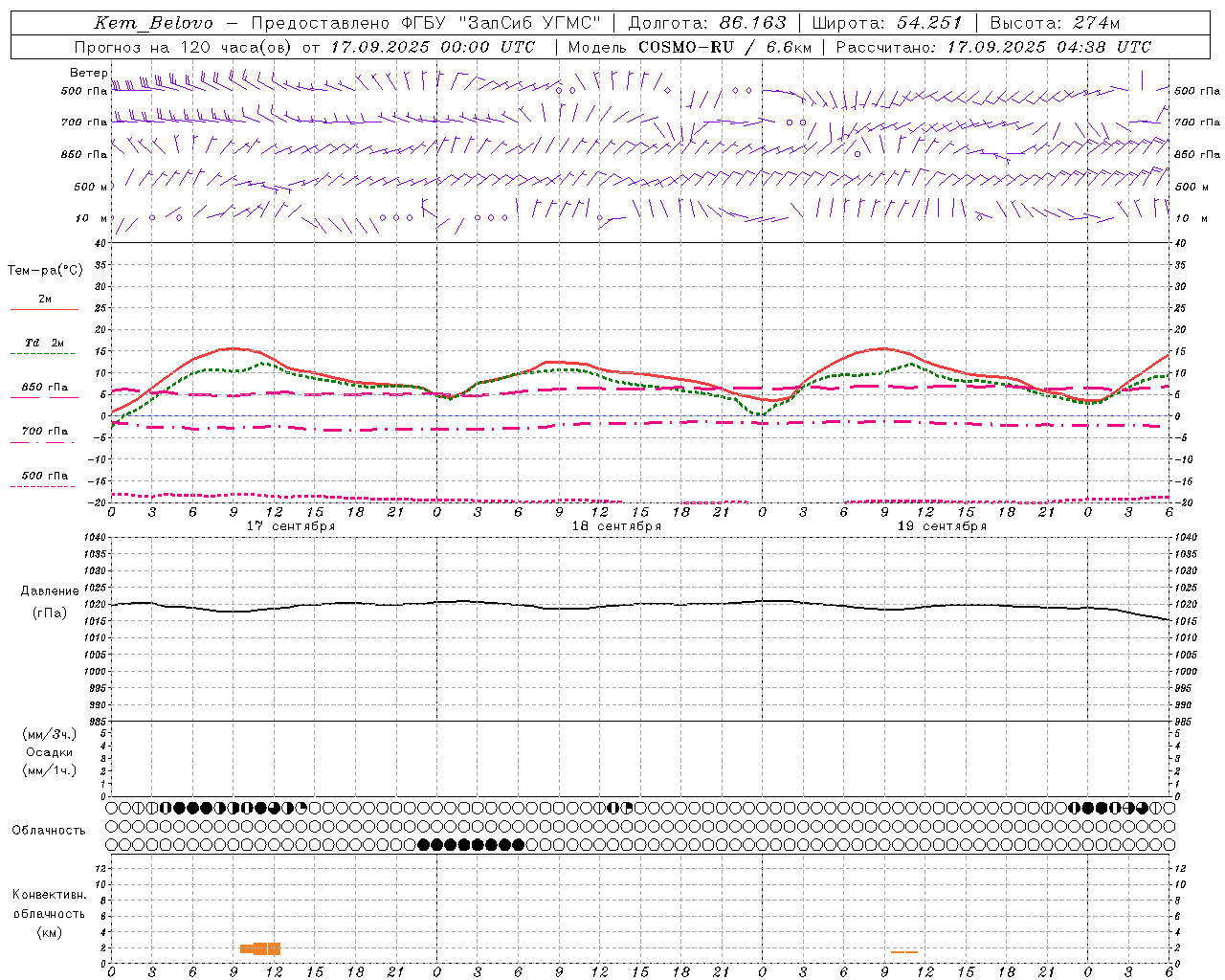This screenshot has width=1225, height=980.
Task: Click the Kem_Belovo station title
Action: 153,23
